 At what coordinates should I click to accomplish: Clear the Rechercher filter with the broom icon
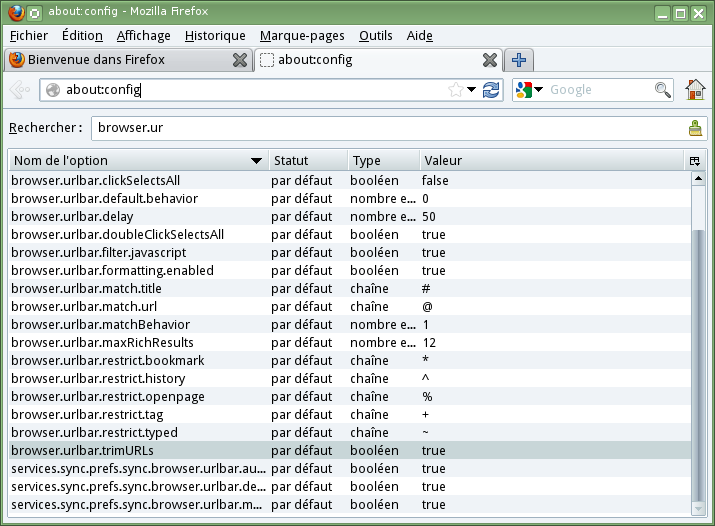click(695, 128)
